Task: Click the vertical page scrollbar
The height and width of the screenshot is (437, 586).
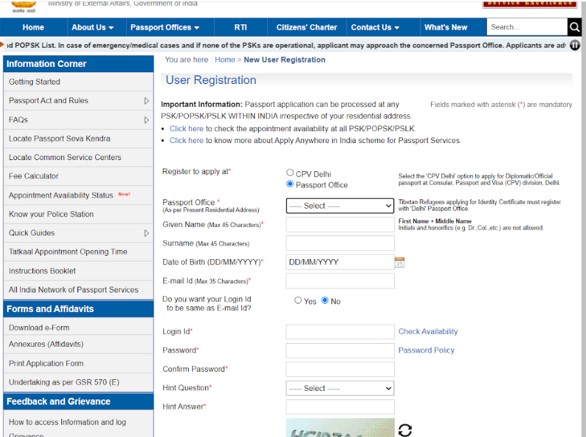Action: click(583, 218)
